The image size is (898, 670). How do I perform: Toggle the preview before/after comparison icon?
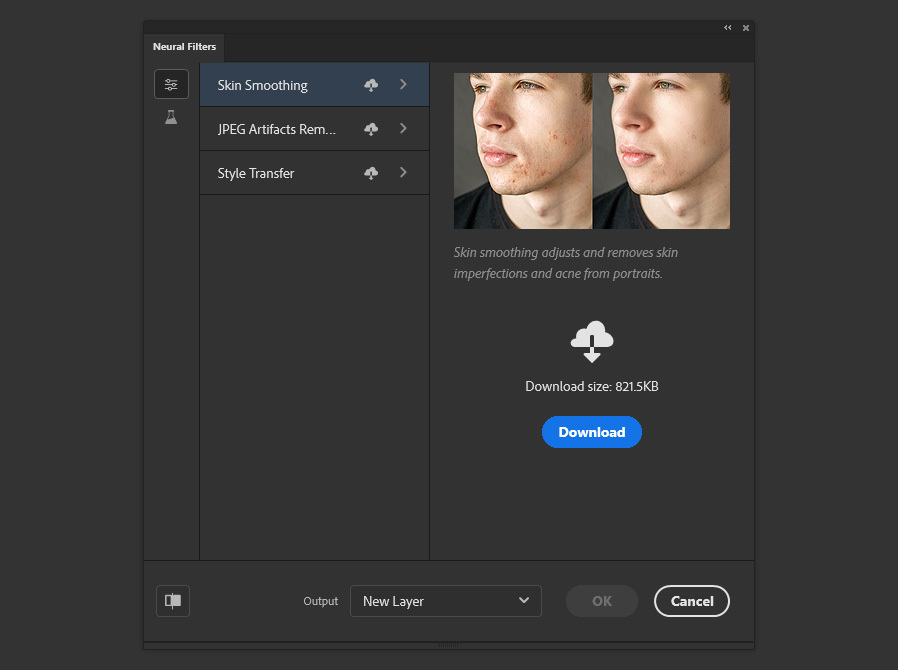(x=173, y=601)
